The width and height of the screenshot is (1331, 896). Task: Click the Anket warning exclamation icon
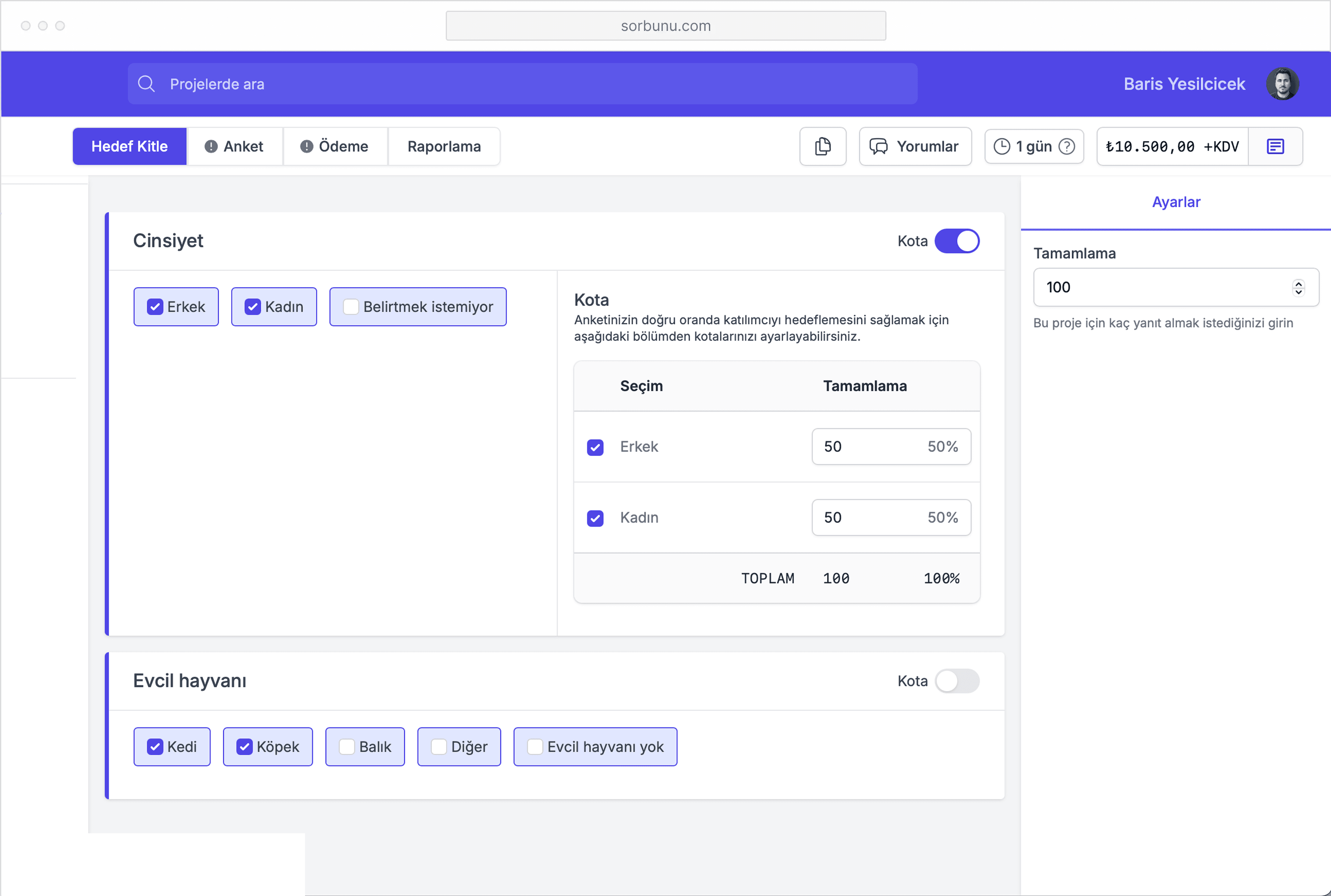tap(211, 146)
